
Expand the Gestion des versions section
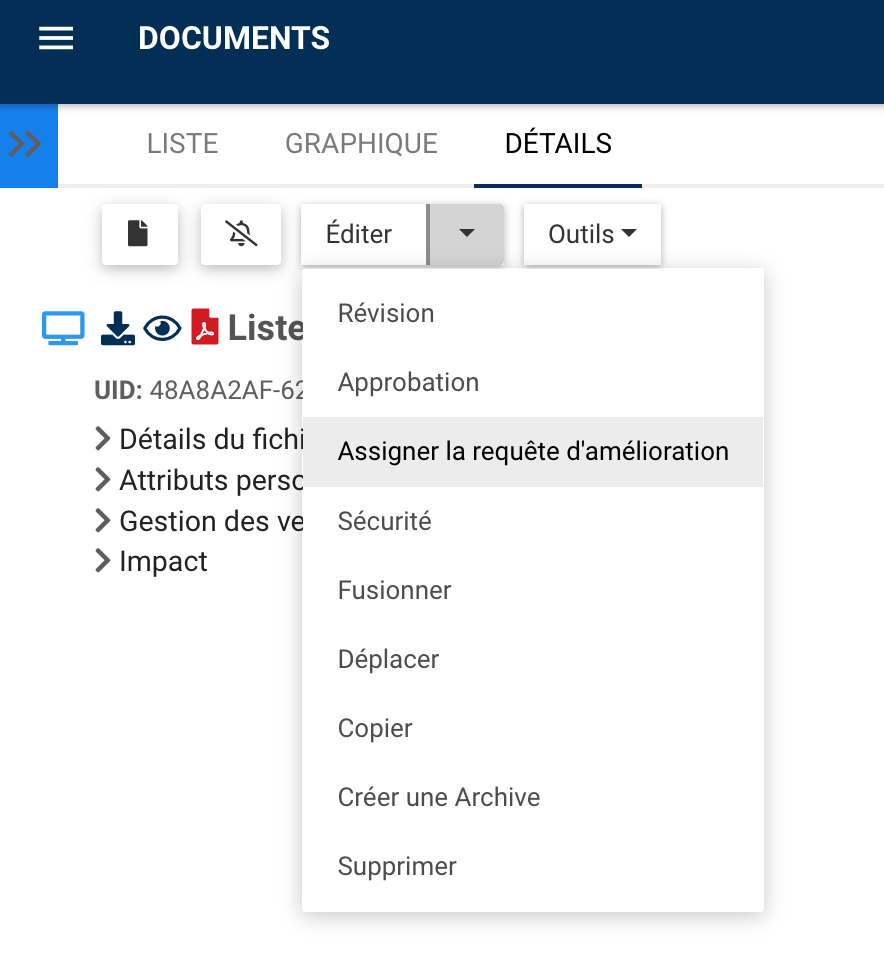pos(200,521)
